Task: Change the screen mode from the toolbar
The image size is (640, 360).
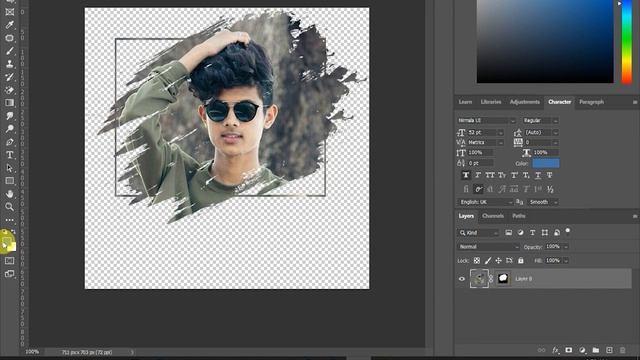Action: [9, 274]
